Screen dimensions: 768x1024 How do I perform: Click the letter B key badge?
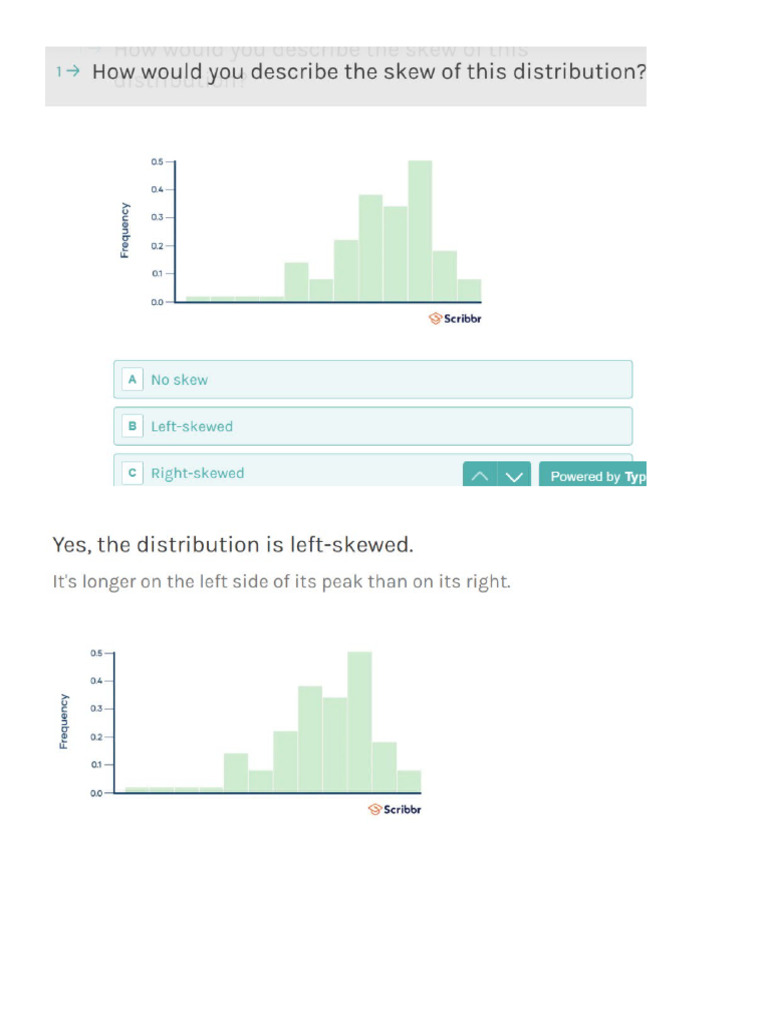coord(132,426)
